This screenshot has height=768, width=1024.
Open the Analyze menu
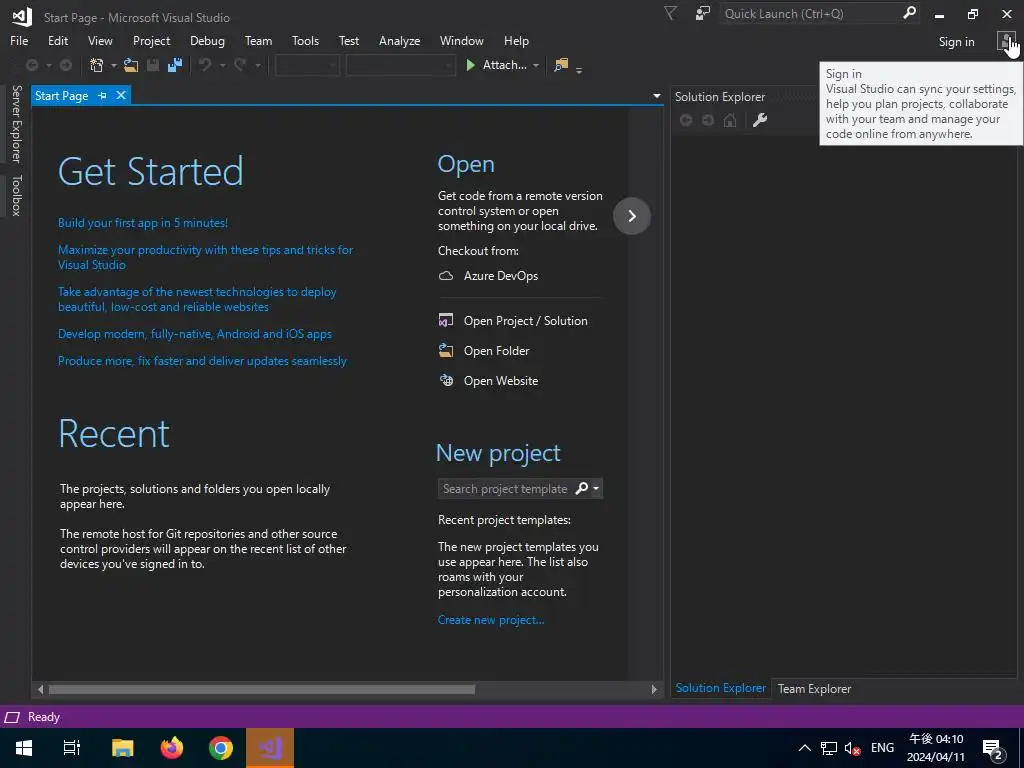399,40
